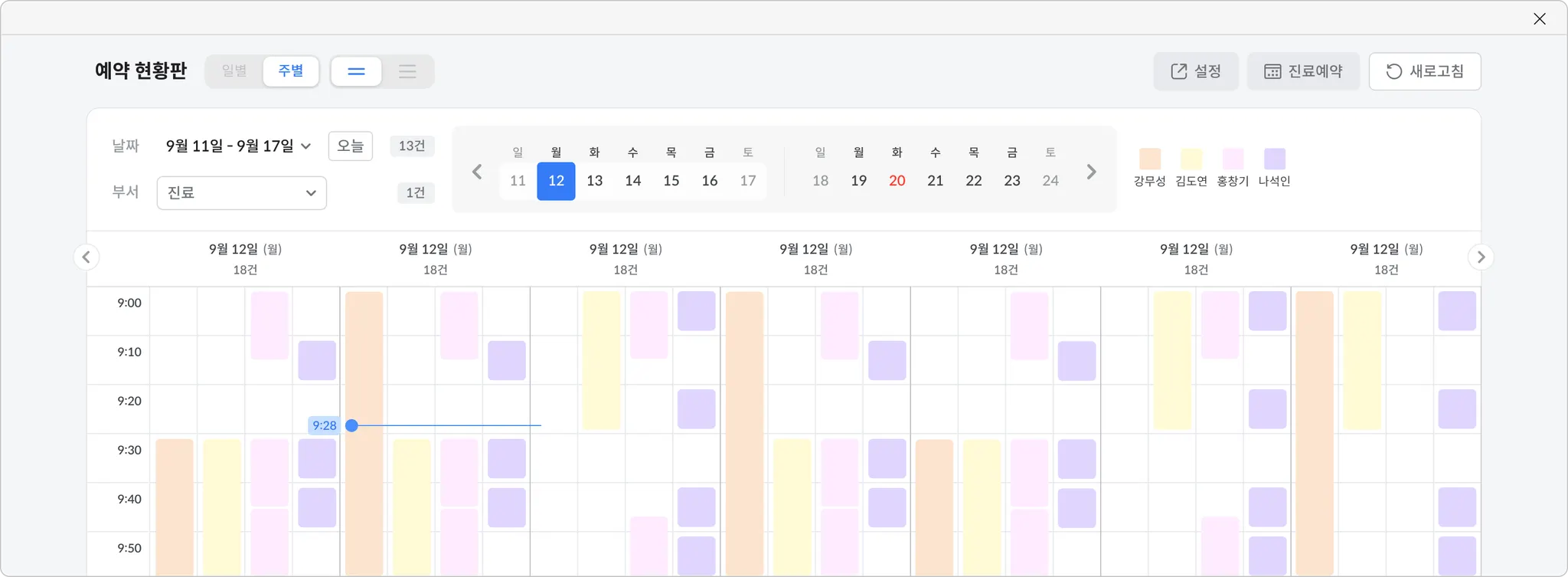Click the compact two-line view icon
The width and height of the screenshot is (1568, 577).
point(356,71)
